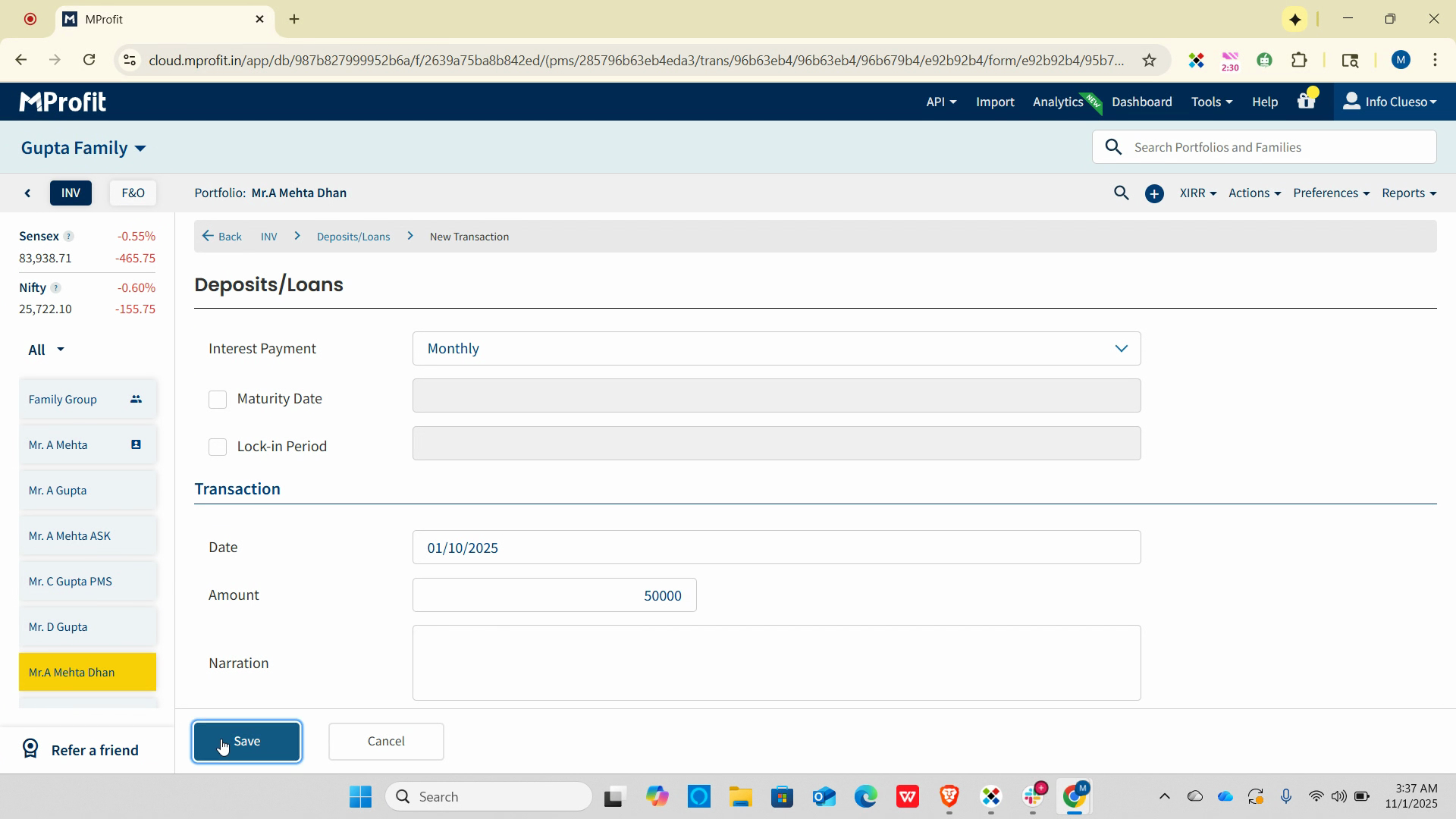Enable the Lock-in Period checkbox
This screenshot has height=819, width=1456.
coord(218,447)
